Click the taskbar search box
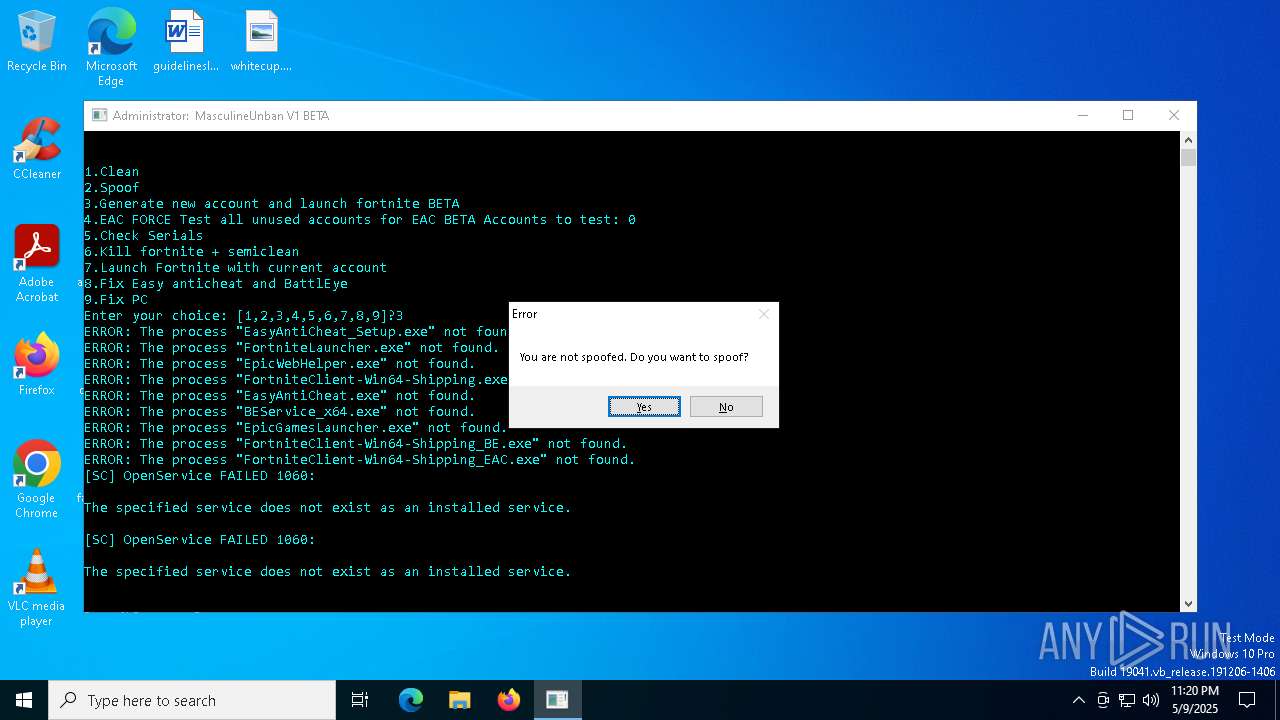This screenshot has width=1280, height=720. click(x=192, y=700)
